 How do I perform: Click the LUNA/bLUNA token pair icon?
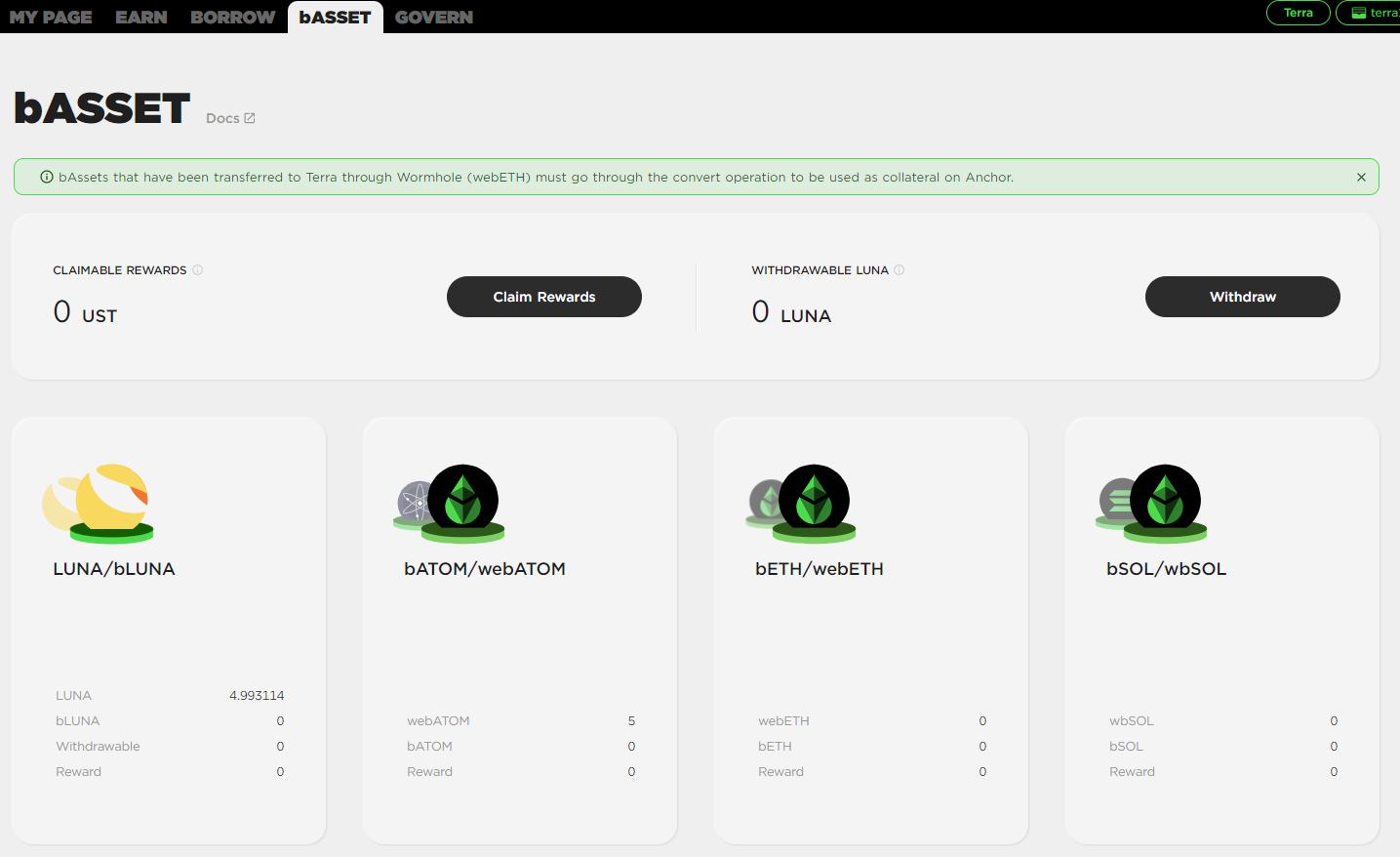(x=98, y=504)
